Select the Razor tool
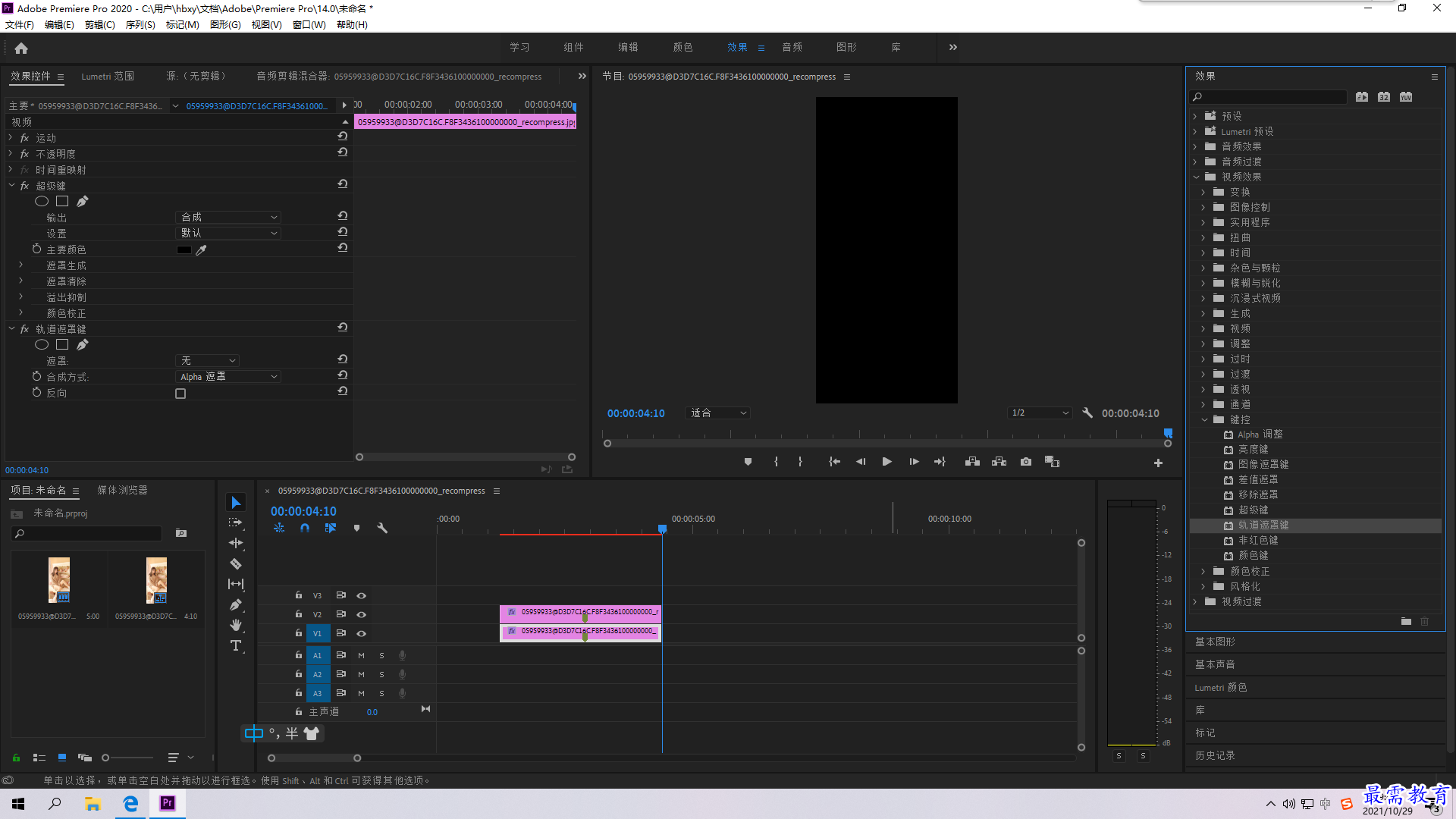This screenshot has height=819, width=1456. 236,563
